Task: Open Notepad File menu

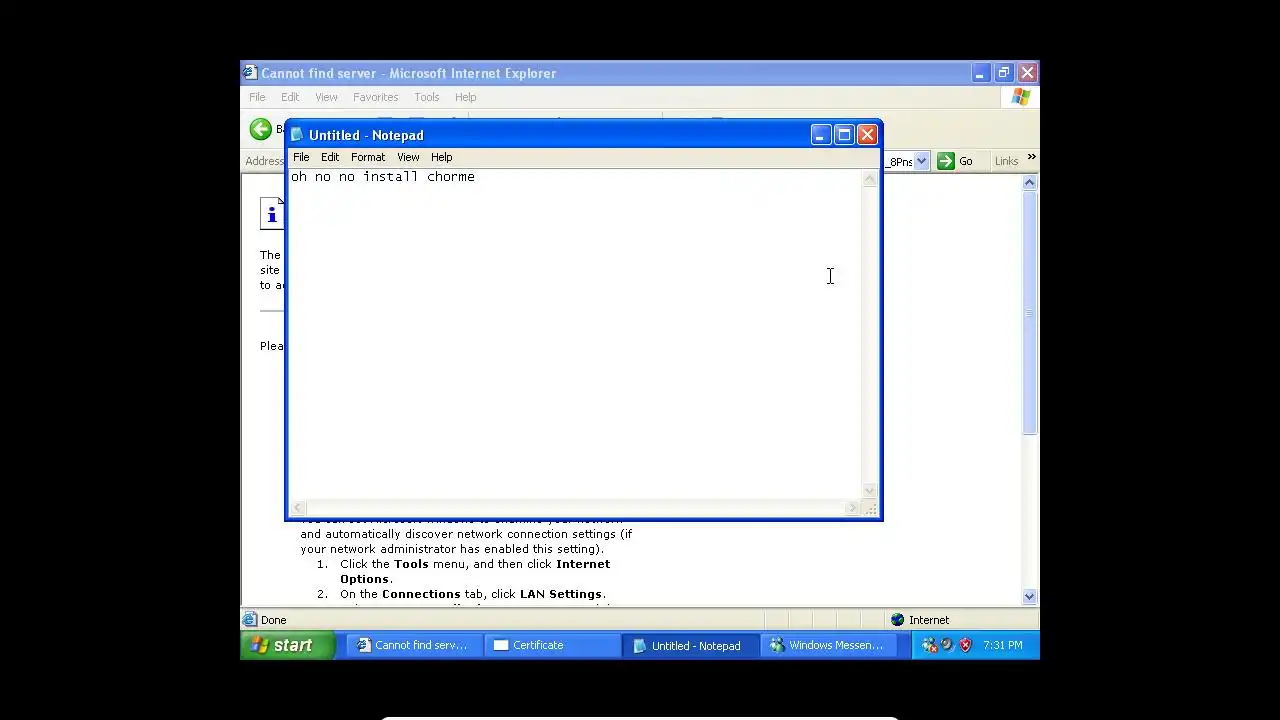Action: tap(301, 157)
